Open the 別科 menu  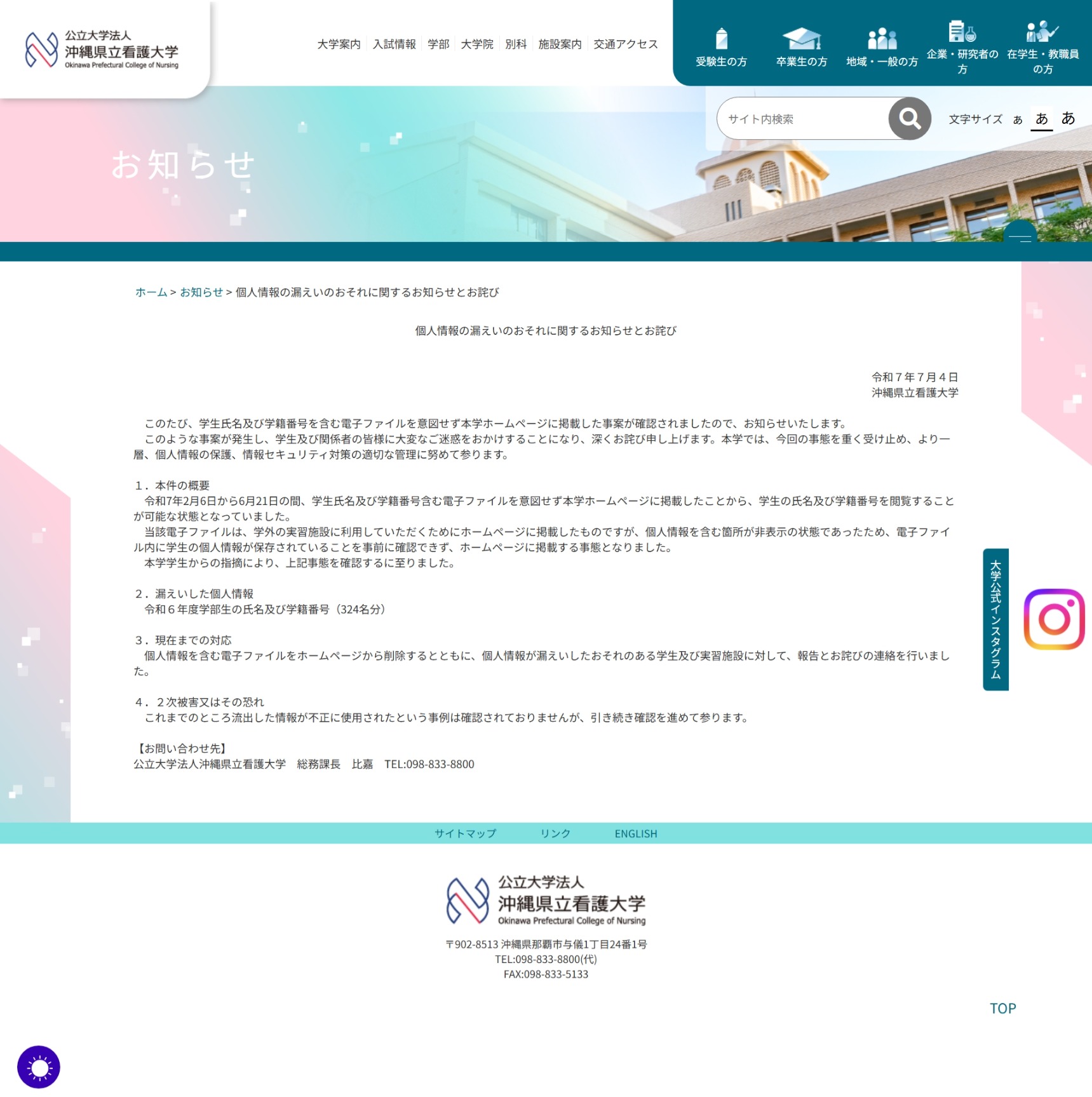coord(516,44)
